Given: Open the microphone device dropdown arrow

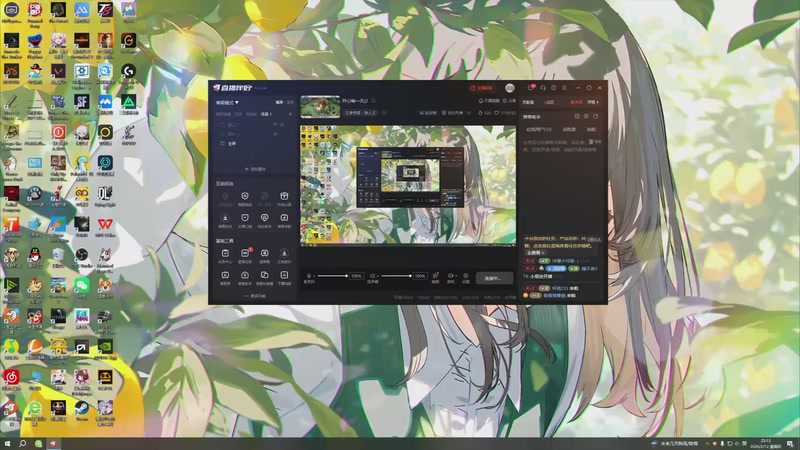Looking at the screenshot, I should 314,276.
